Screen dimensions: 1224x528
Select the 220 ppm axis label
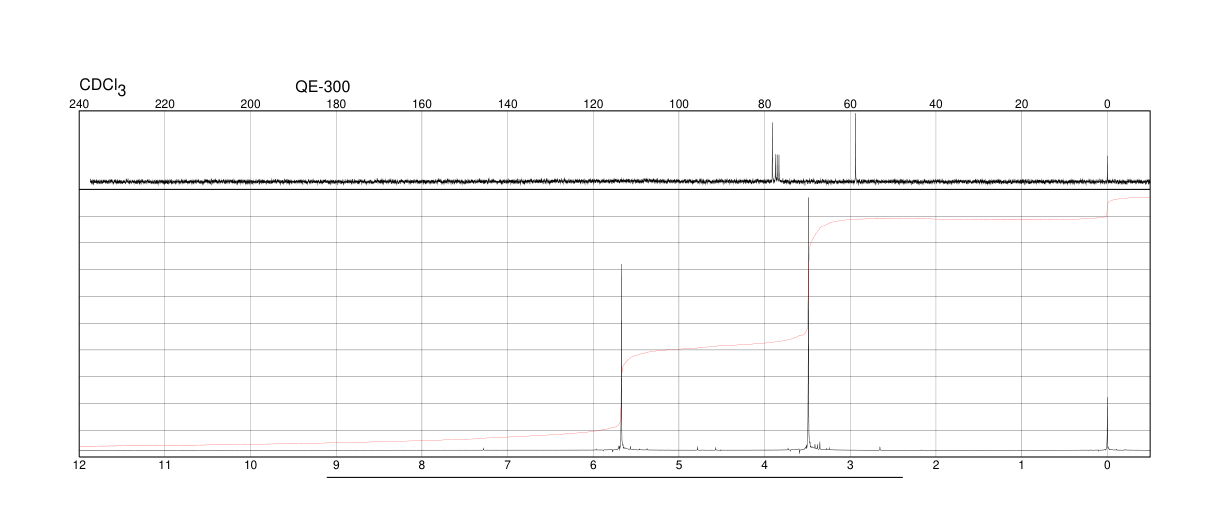165,104
